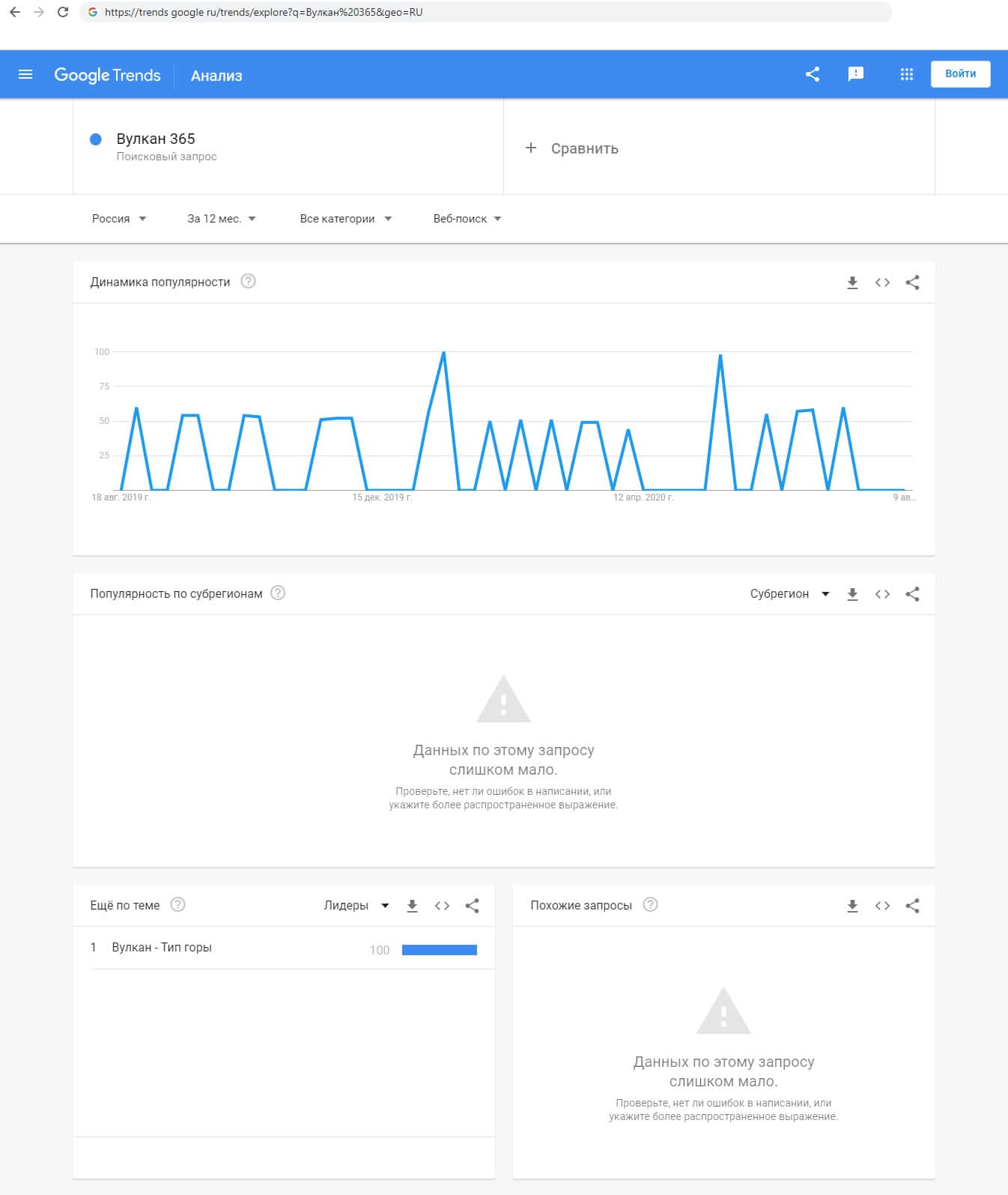Open the feedback icon in header
The height and width of the screenshot is (1195, 1008).
tap(855, 74)
